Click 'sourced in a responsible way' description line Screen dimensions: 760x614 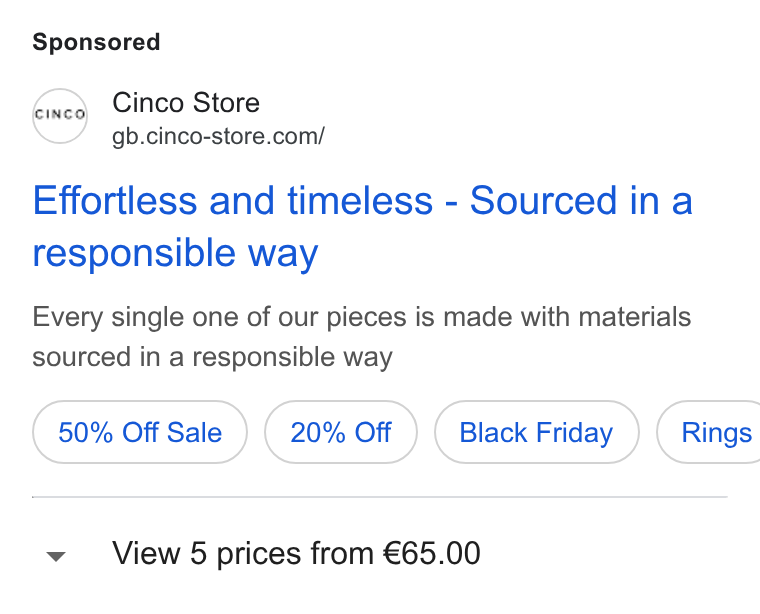point(212,358)
